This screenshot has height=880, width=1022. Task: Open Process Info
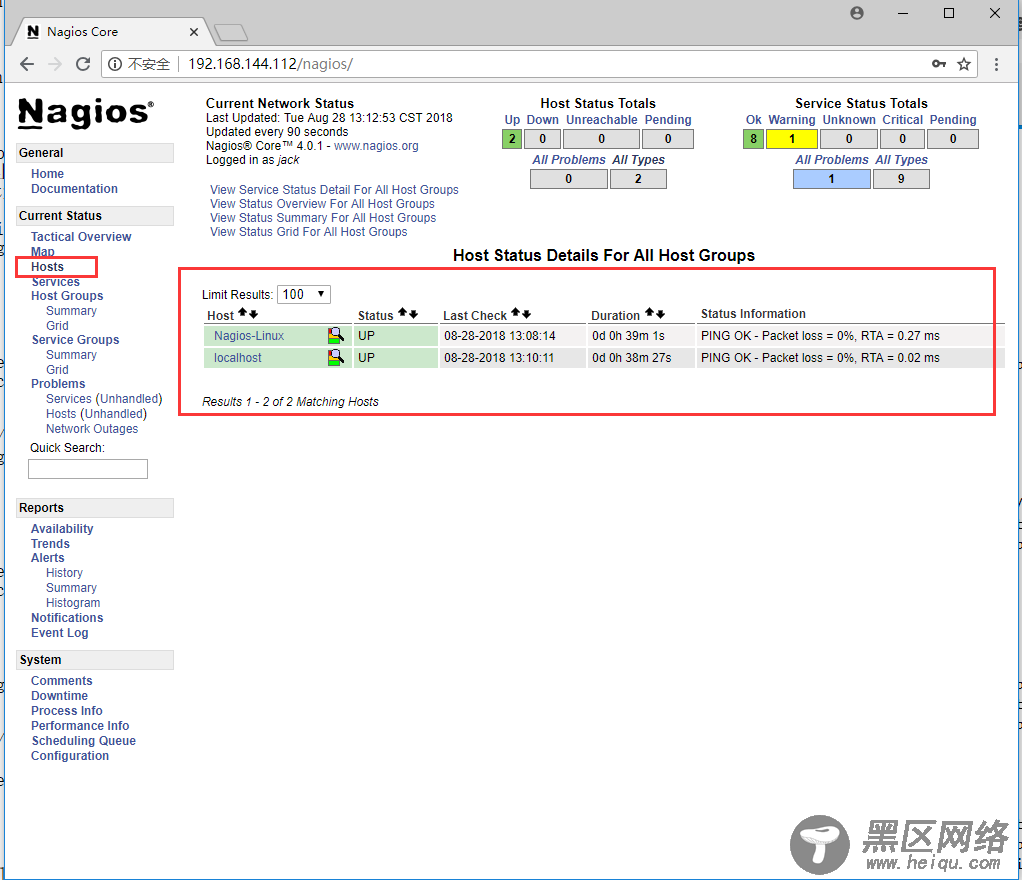click(66, 711)
